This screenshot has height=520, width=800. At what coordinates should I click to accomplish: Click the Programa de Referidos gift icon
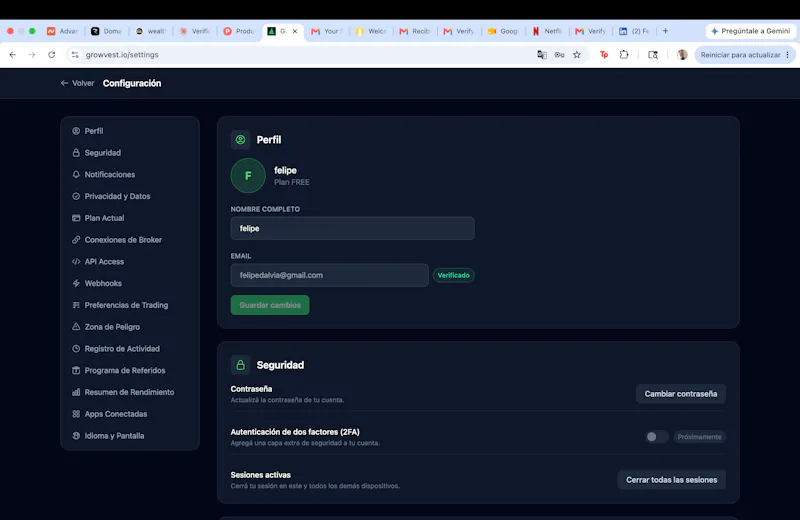click(76, 370)
